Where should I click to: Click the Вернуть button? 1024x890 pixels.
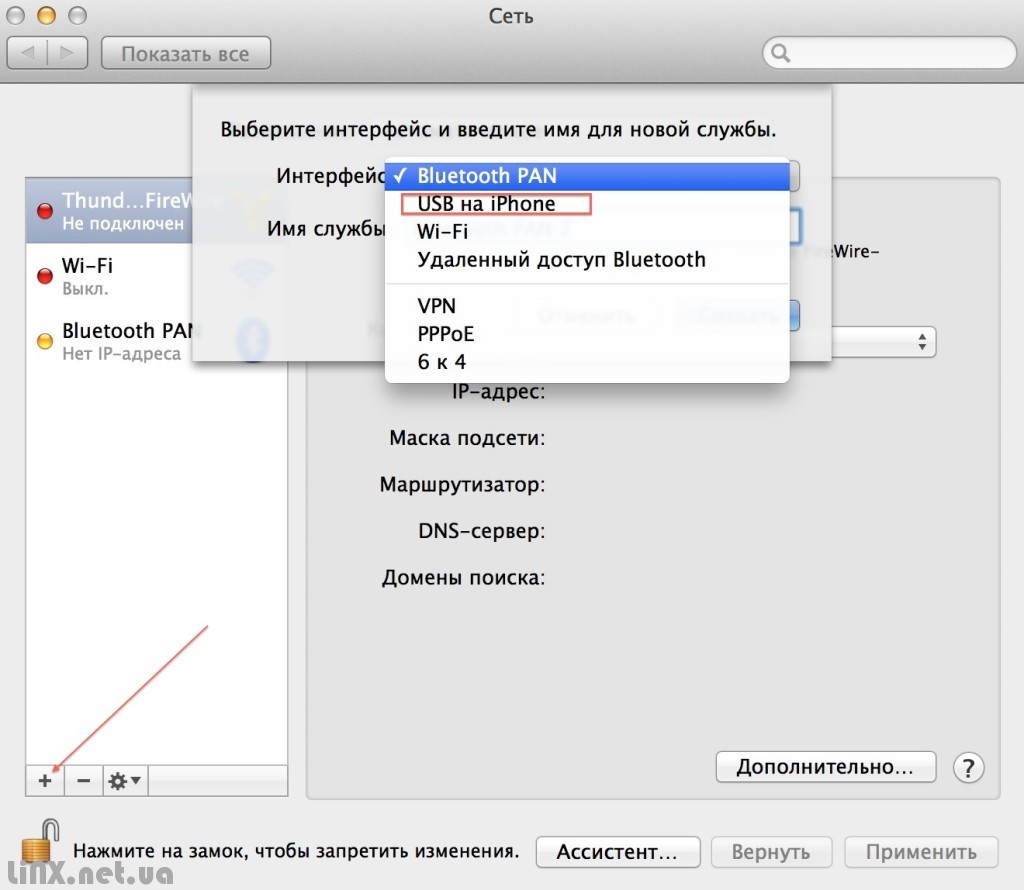tap(771, 851)
